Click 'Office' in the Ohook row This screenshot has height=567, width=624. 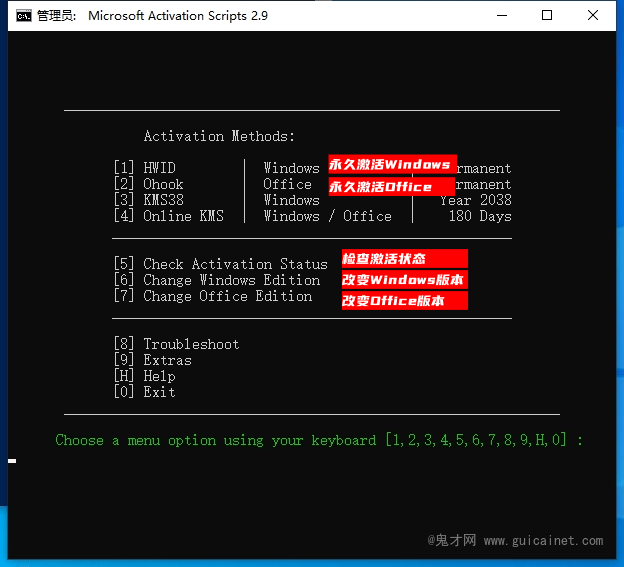click(287, 184)
